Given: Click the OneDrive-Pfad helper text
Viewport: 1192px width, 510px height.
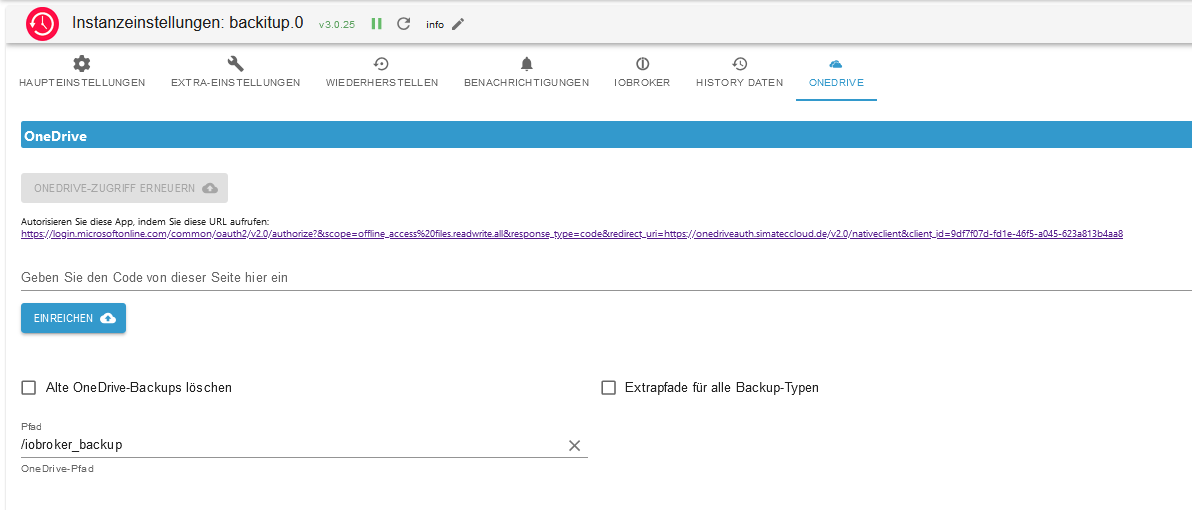Looking at the screenshot, I should [x=58, y=469].
